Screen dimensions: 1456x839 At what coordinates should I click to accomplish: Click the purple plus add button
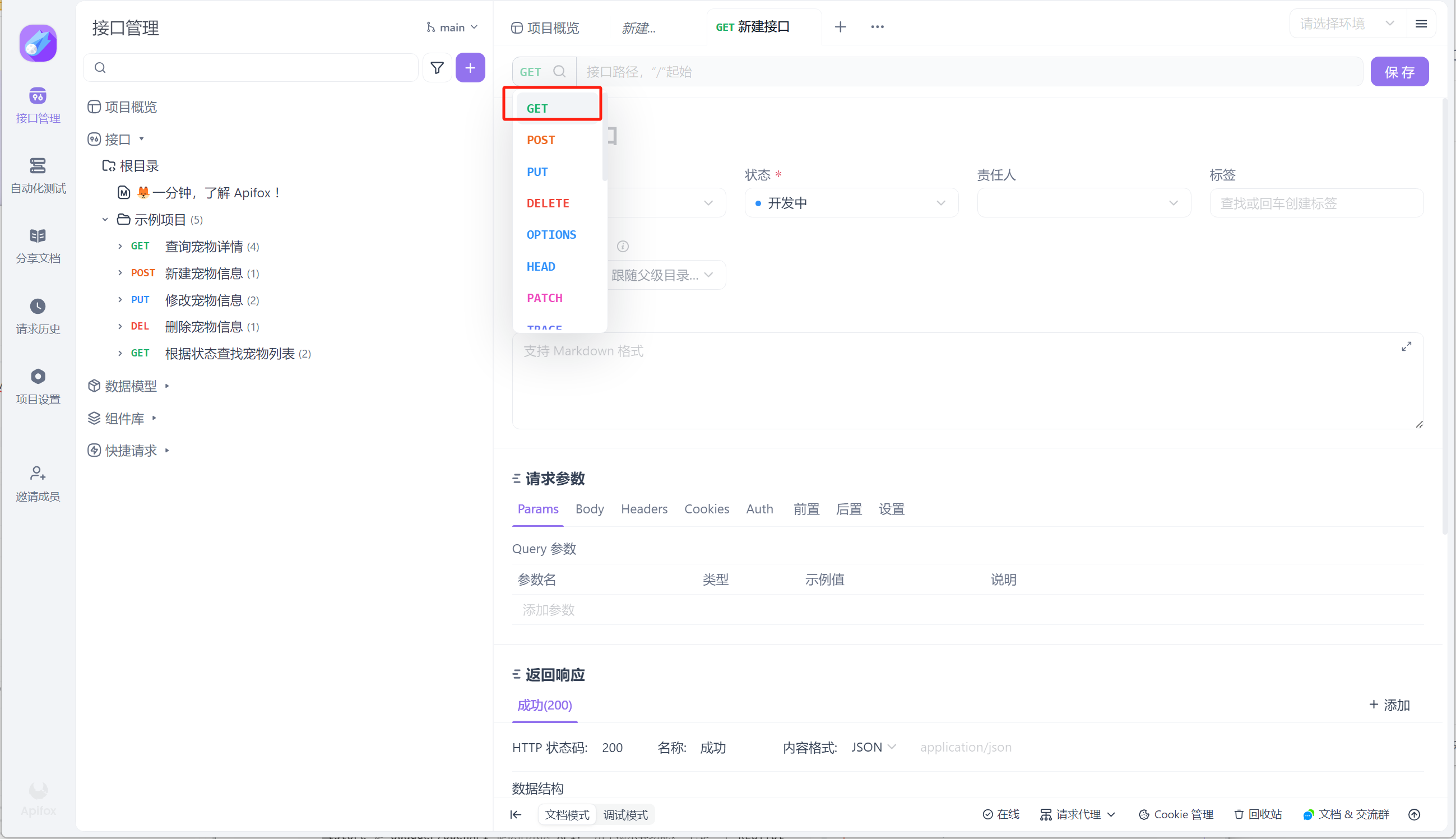tap(470, 68)
